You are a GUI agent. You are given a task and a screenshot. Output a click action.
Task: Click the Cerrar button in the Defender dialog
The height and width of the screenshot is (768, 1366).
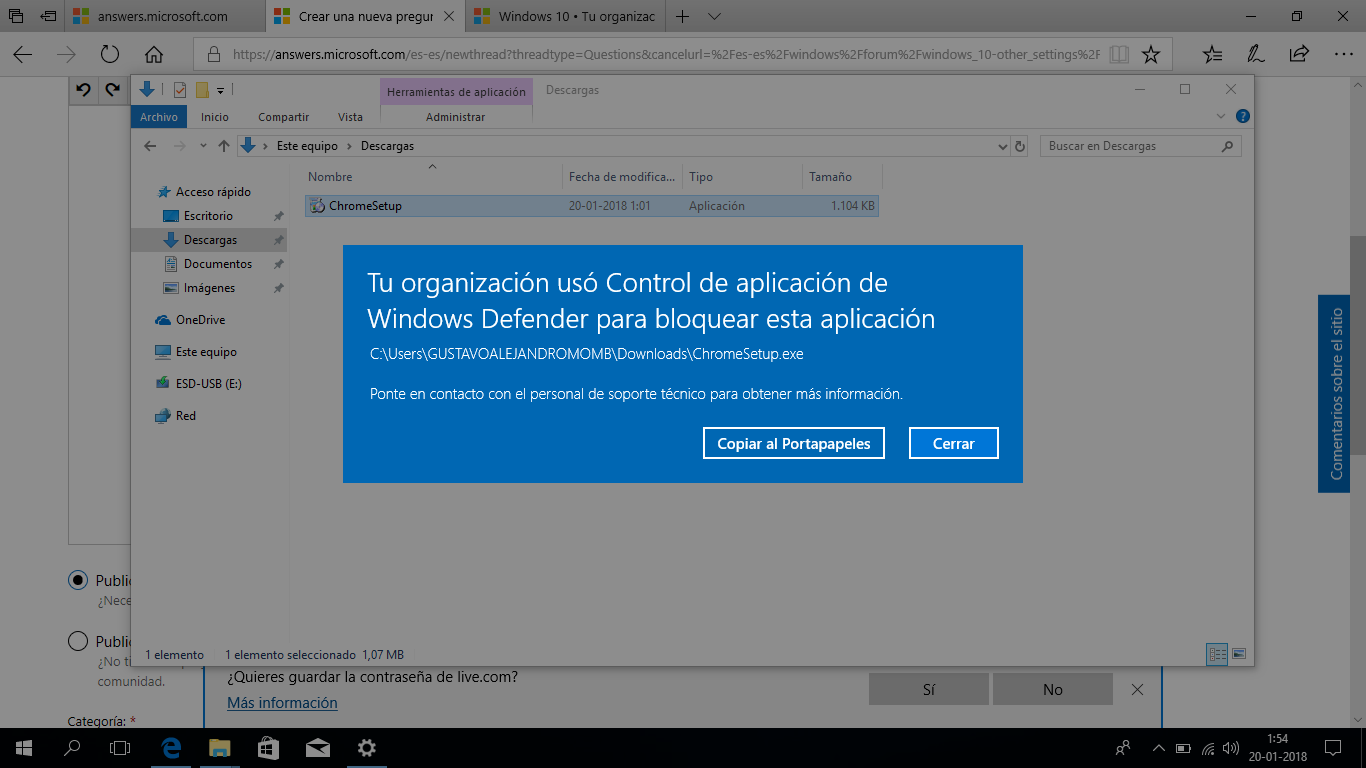pos(953,443)
